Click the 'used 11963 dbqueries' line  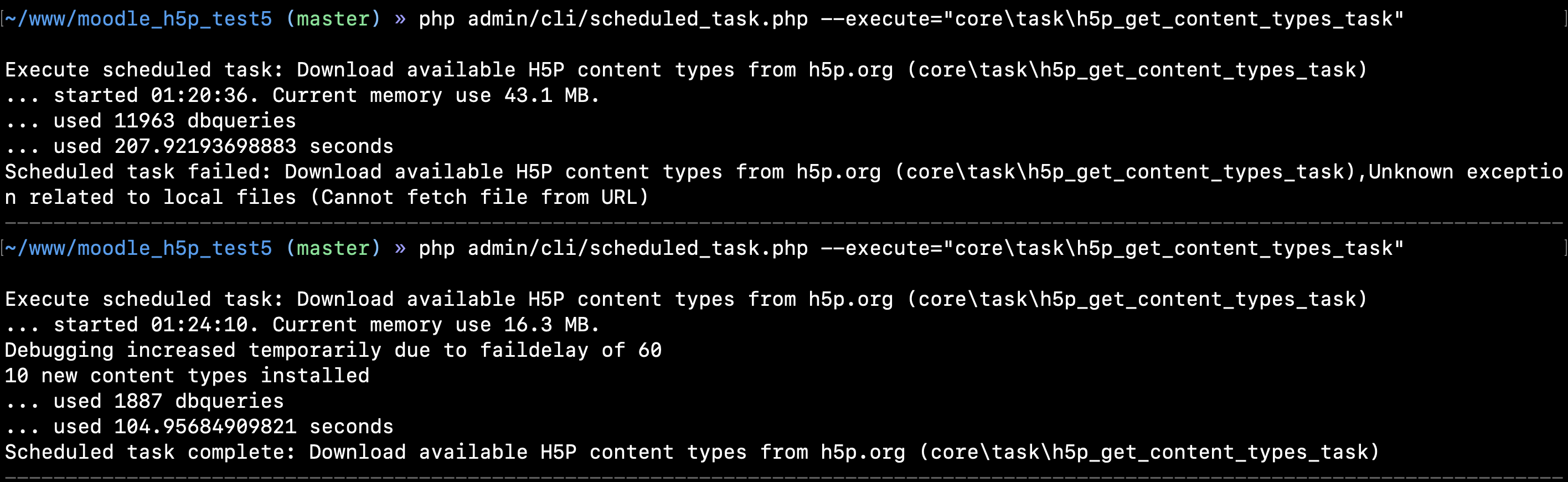pos(151,121)
